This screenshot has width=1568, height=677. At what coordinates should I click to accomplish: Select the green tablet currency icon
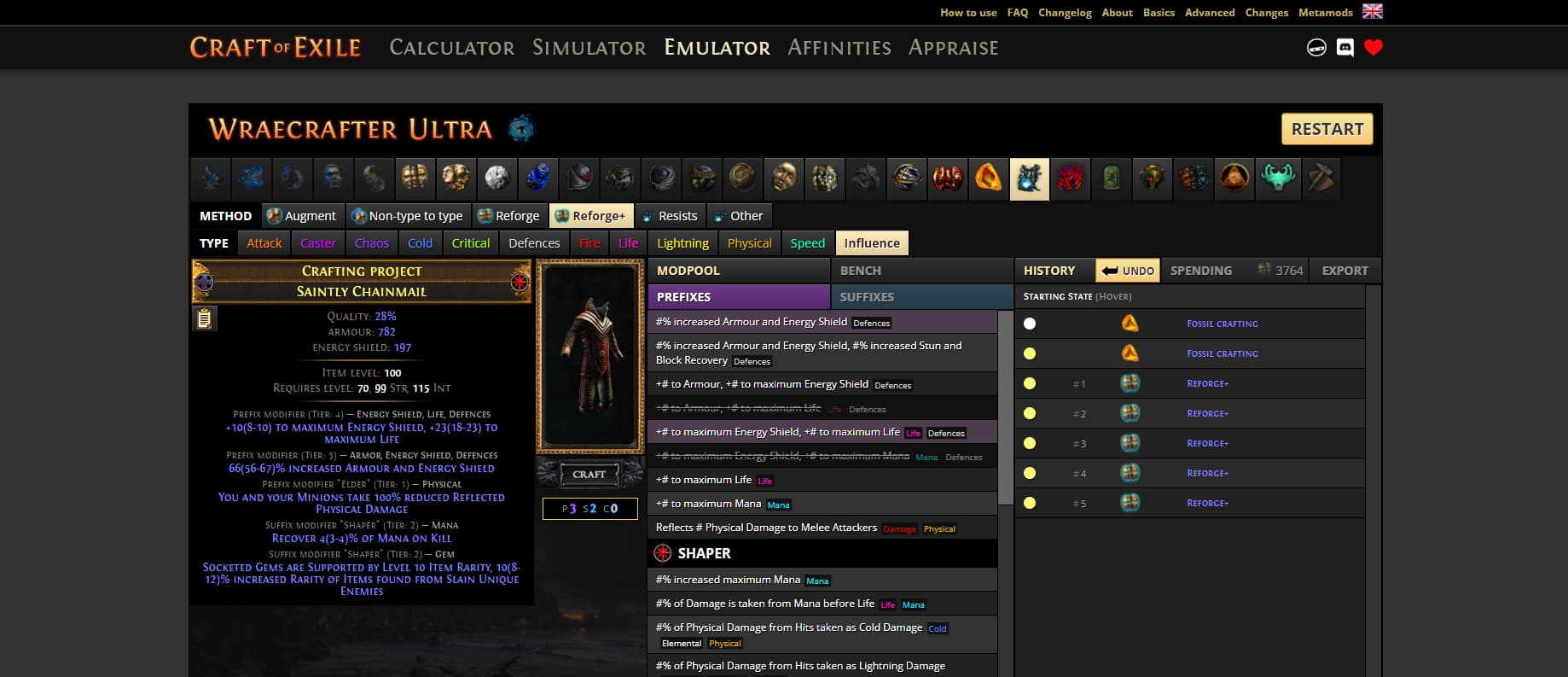point(1112,178)
